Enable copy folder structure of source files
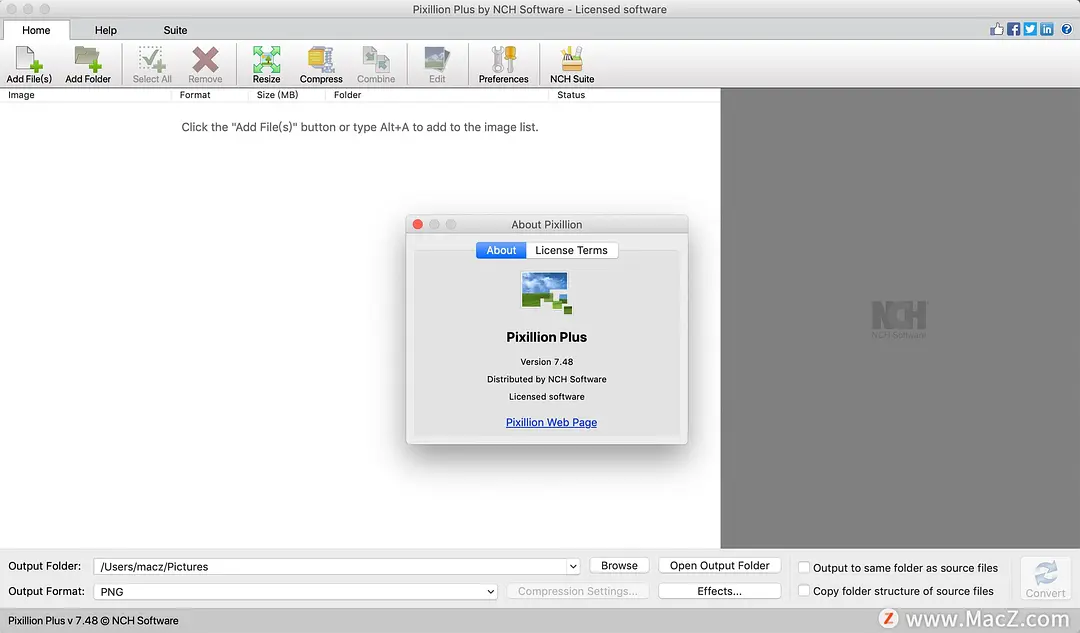 804,590
